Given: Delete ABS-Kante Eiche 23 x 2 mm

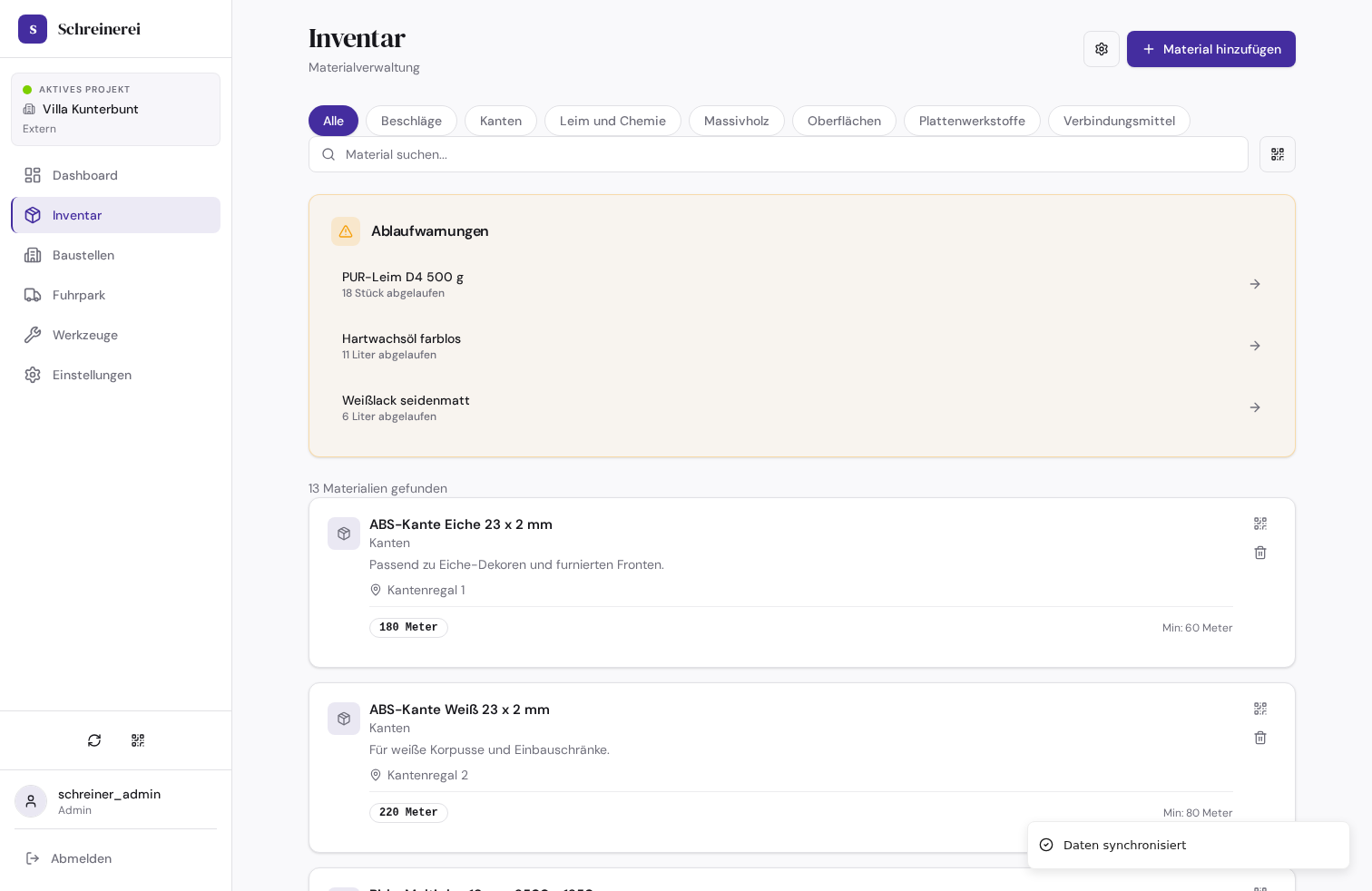Looking at the screenshot, I should [x=1260, y=553].
